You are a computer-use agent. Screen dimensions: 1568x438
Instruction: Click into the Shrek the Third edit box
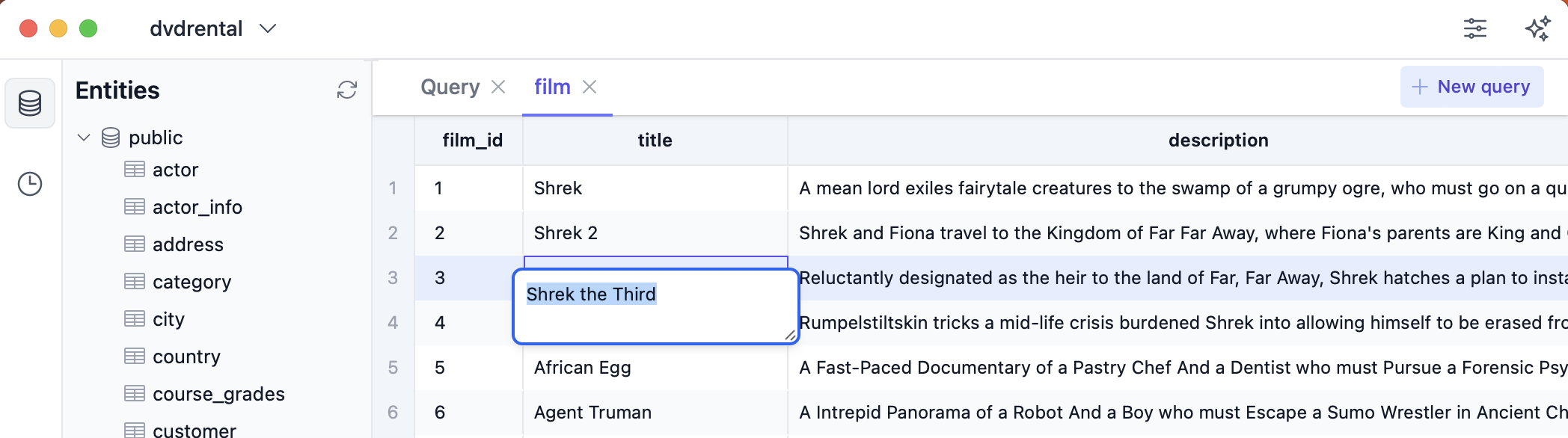pyautogui.click(x=656, y=307)
